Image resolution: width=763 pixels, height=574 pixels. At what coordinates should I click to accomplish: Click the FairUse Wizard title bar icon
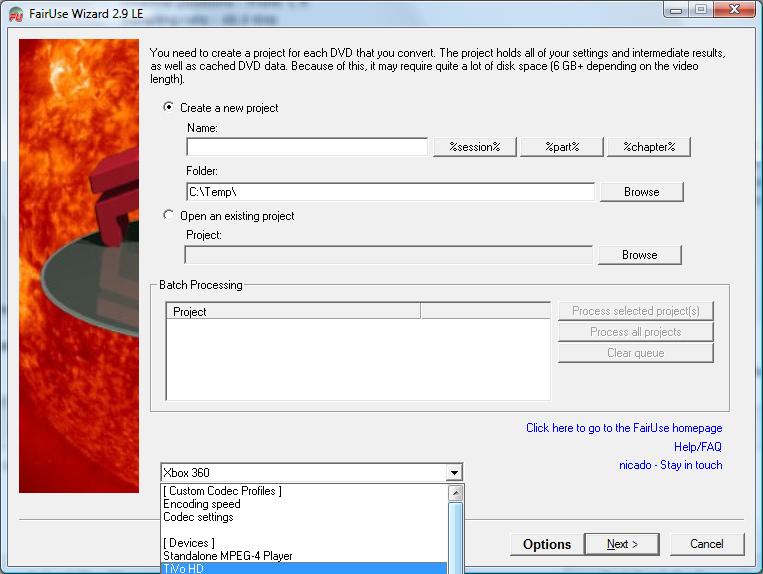click(16, 14)
